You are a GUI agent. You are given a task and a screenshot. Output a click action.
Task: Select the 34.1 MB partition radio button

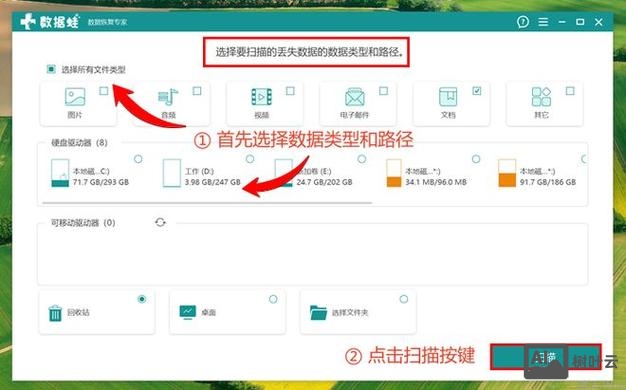click(x=476, y=159)
